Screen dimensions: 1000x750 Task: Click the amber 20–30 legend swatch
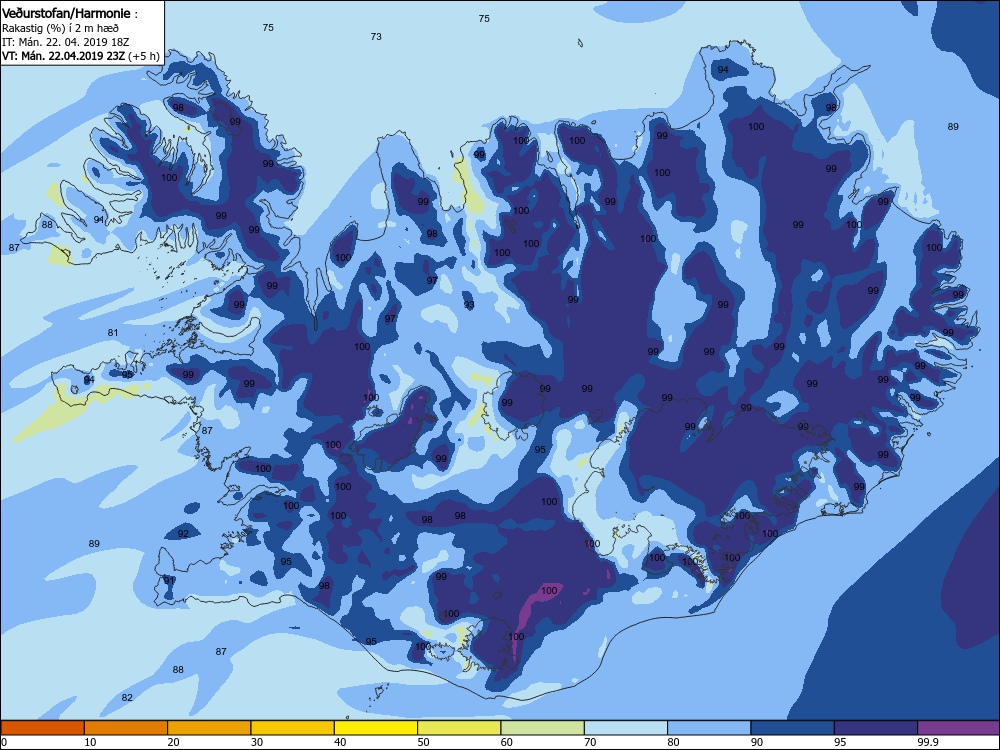[209, 728]
